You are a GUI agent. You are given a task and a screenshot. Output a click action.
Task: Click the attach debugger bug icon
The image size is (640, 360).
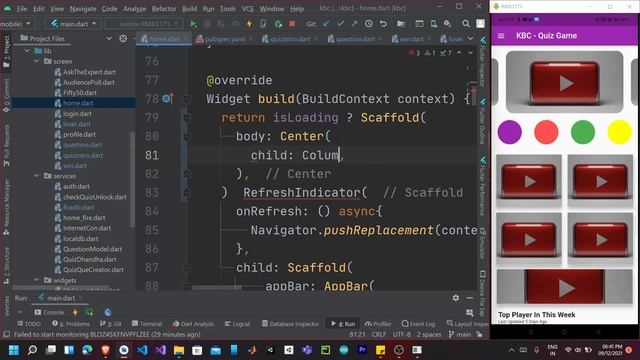click(x=278, y=24)
